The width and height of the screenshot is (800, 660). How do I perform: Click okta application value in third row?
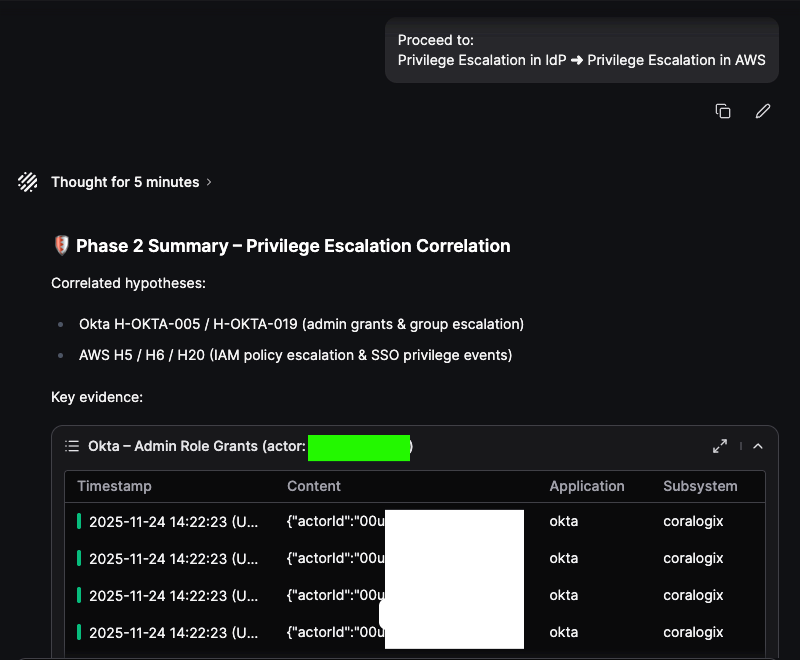[563, 595]
